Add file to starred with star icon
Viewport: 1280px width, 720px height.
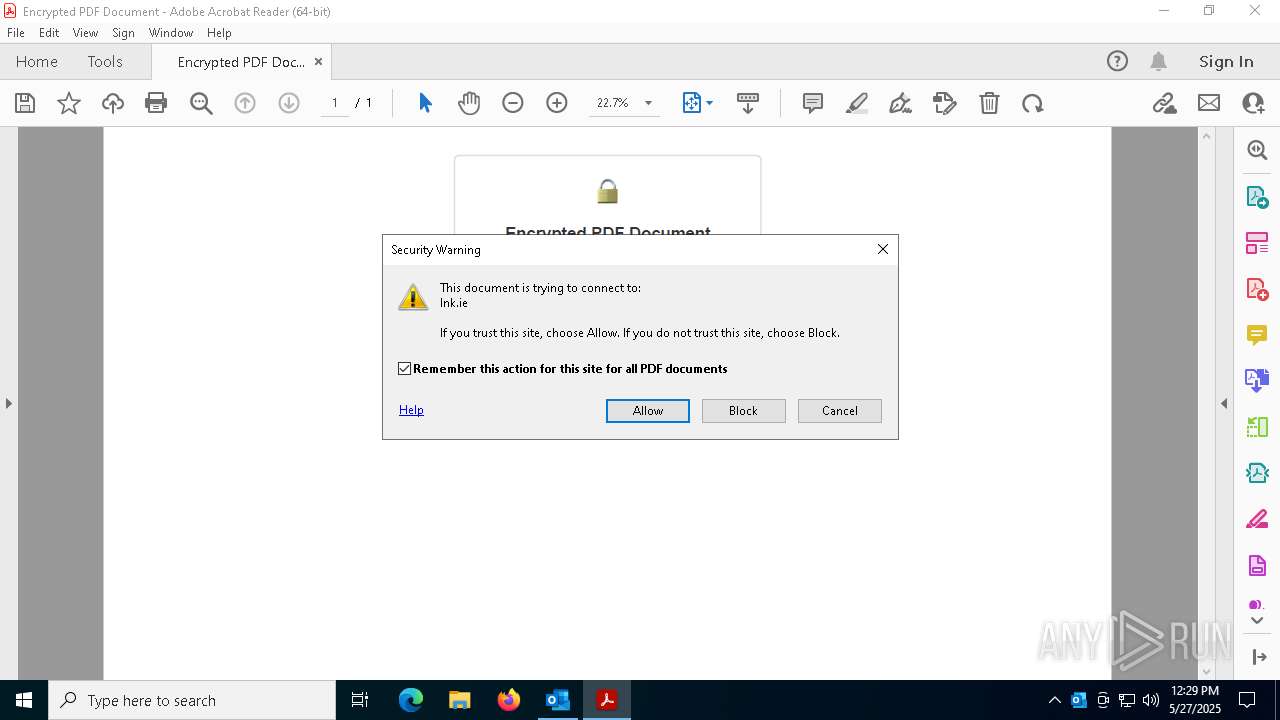(x=69, y=103)
